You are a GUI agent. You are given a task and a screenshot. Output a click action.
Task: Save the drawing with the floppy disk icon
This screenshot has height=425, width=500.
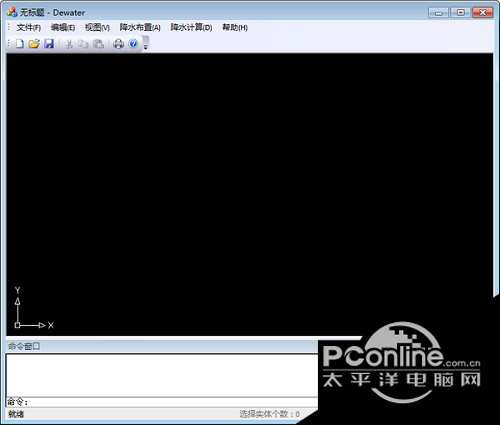pos(49,44)
